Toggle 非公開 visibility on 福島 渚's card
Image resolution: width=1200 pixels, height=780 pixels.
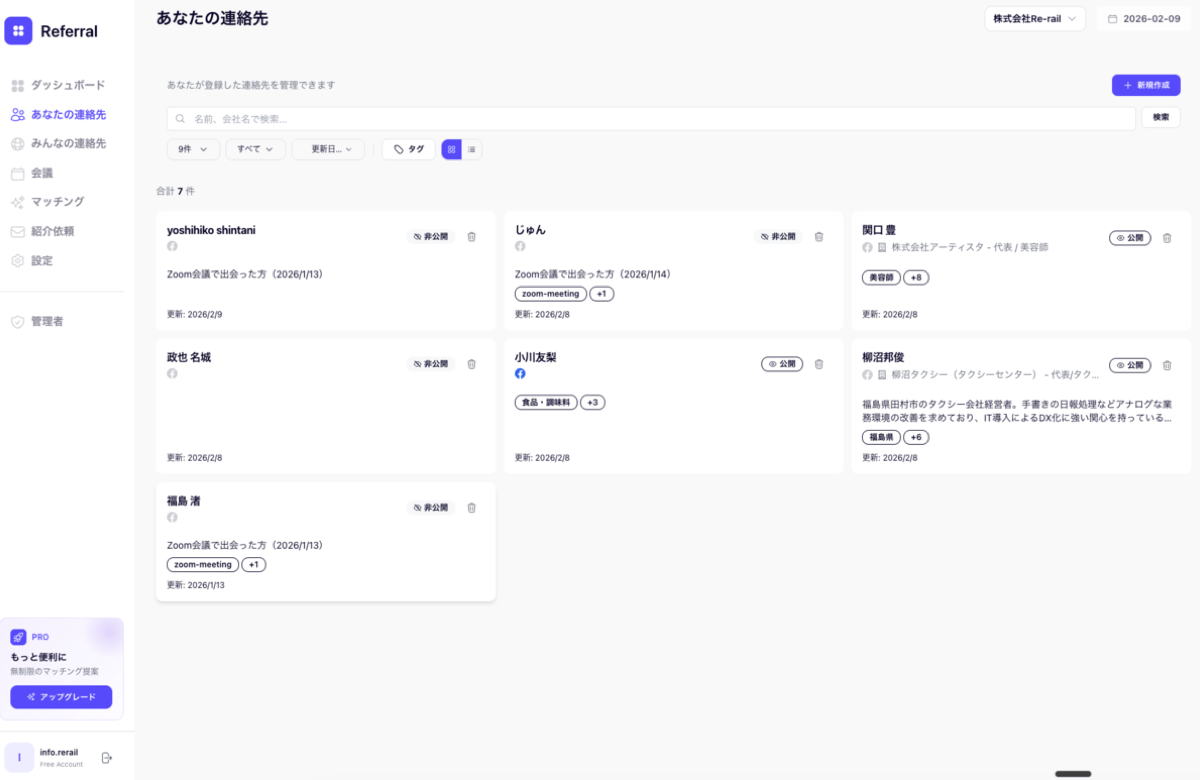point(431,507)
